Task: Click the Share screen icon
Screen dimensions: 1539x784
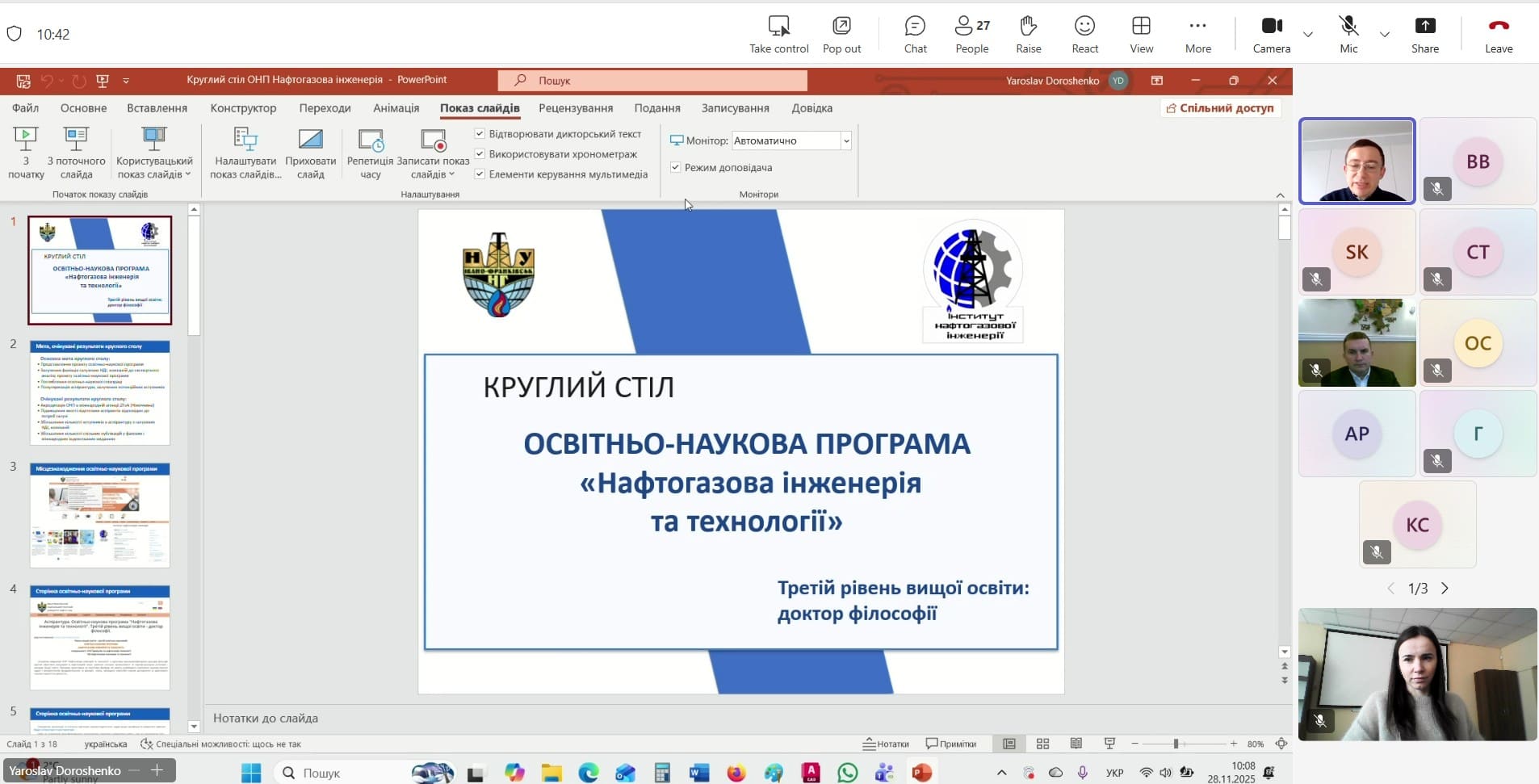Action: pos(1424,35)
